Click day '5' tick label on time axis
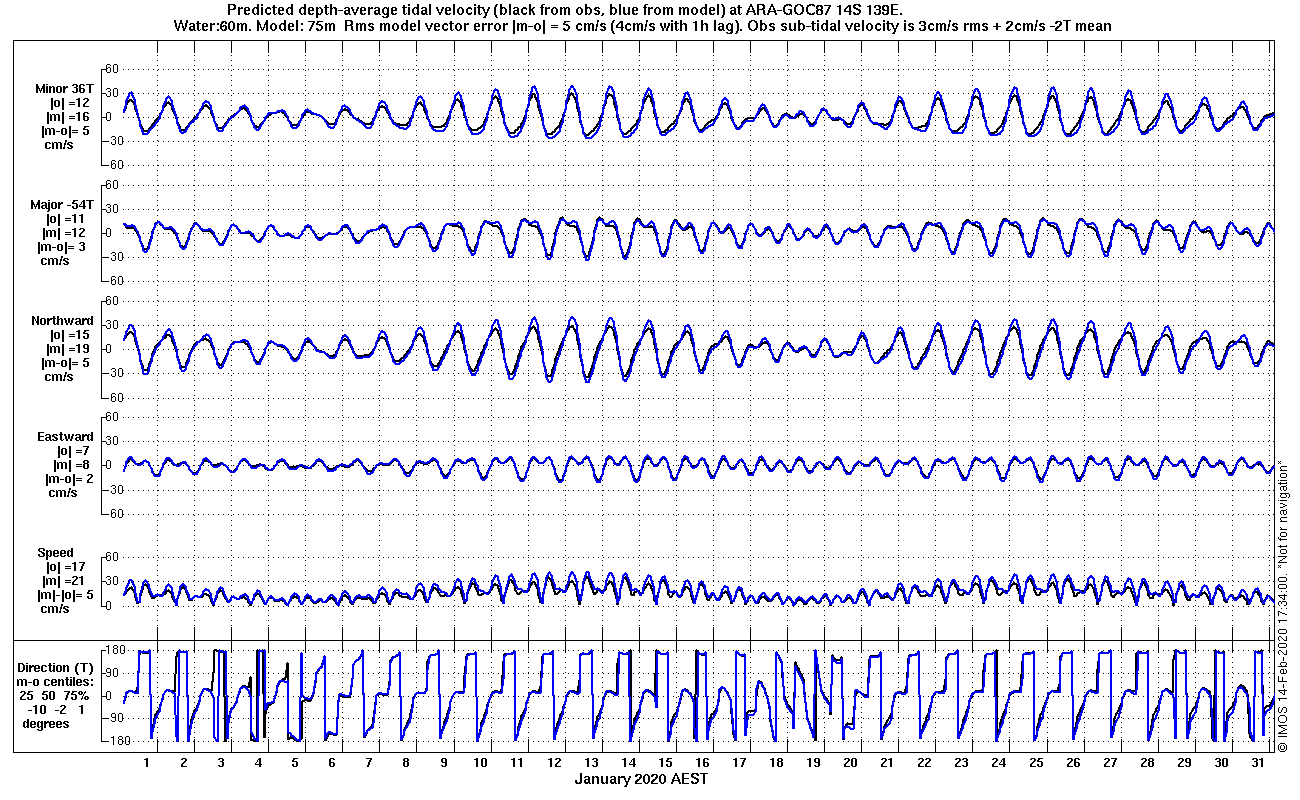The width and height of the screenshot is (1300, 800). tap(295, 763)
